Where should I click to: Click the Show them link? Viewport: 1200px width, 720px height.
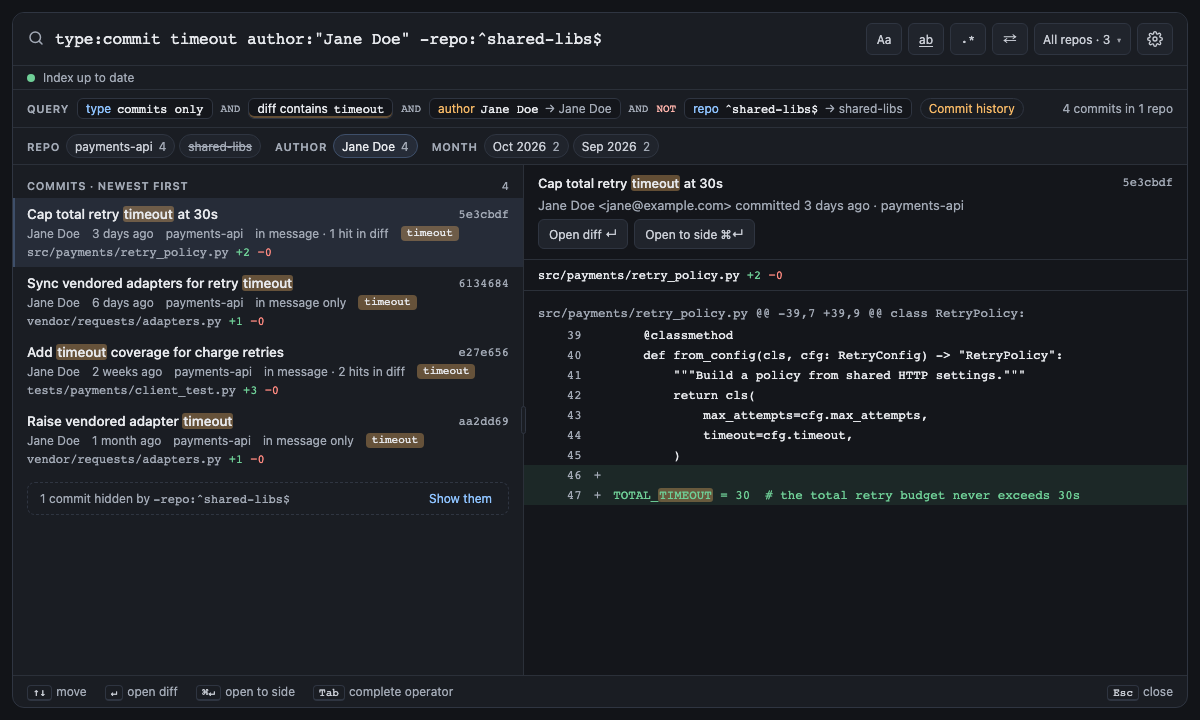tap(460, 499)
